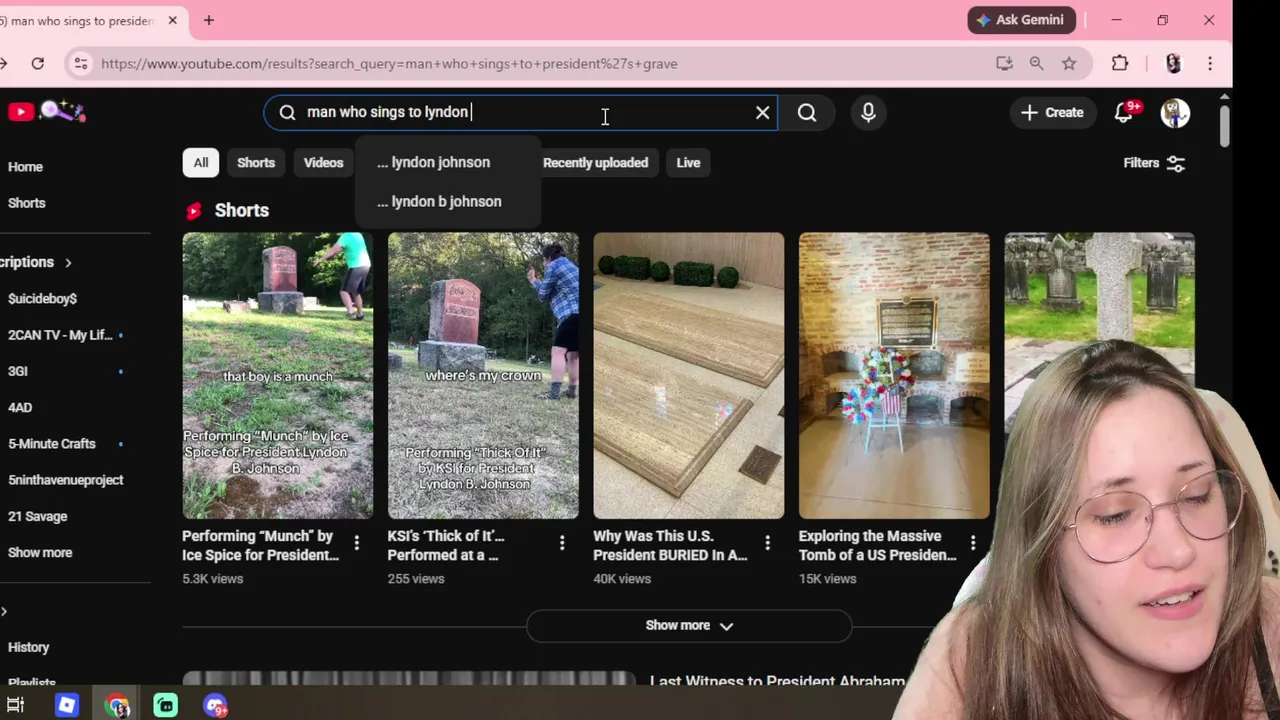Open the notifications bell
This screenshot has height=720, width=1280.
(1124, 113)
